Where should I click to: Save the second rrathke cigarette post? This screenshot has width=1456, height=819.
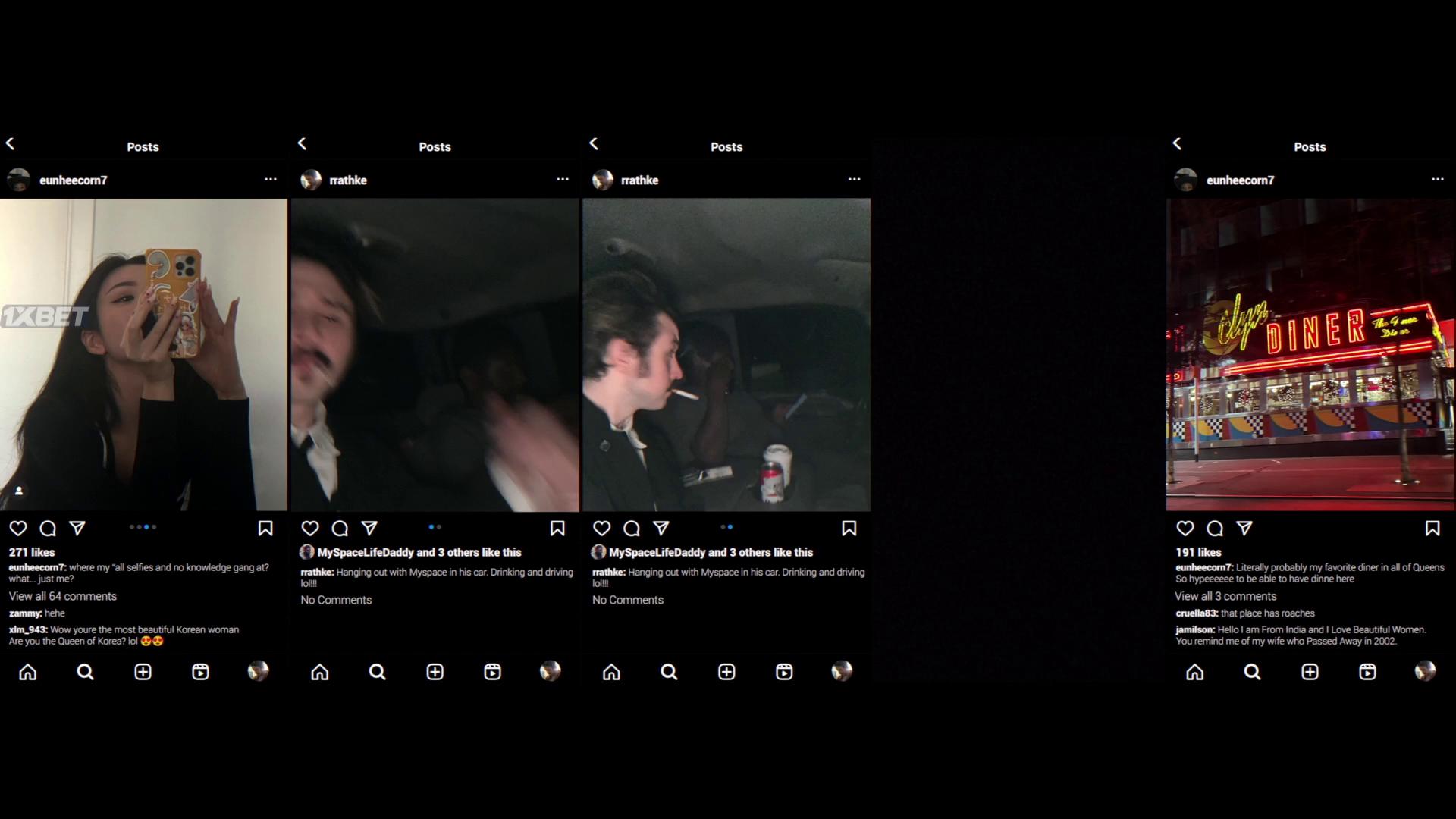coord(849,529)
